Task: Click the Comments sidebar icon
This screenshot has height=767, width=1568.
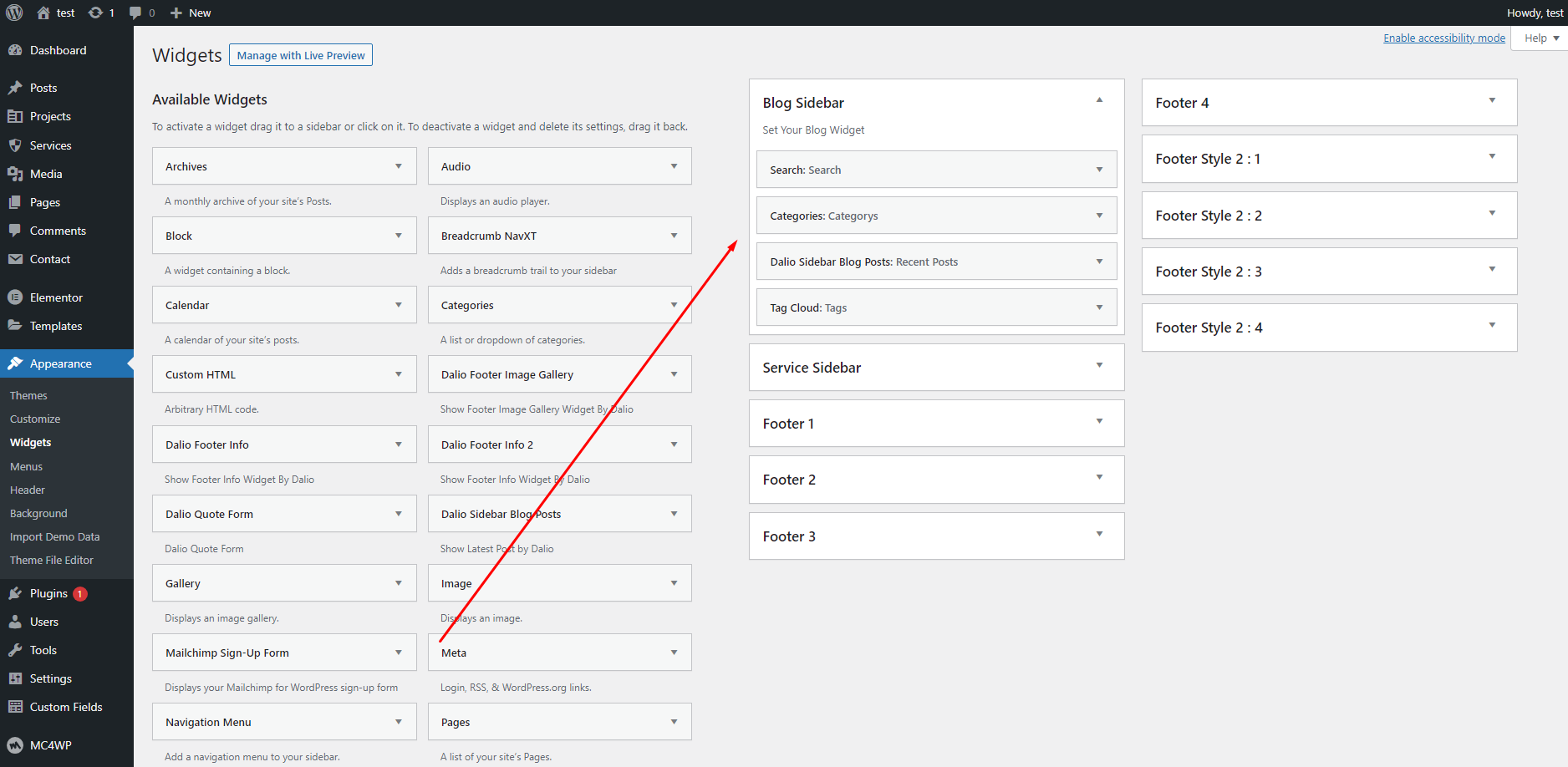Action: coord(15,231)
